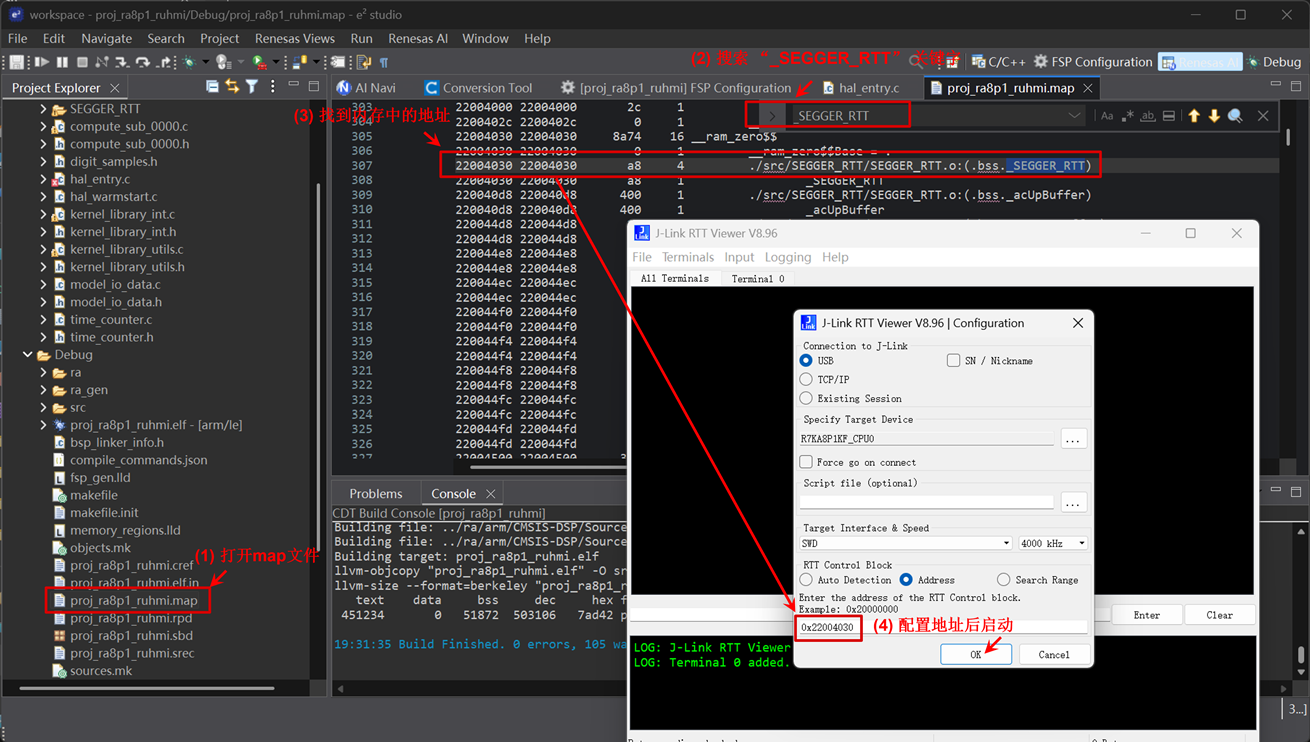Click the Step Return toolbar icon

click(x=164, y=62)
